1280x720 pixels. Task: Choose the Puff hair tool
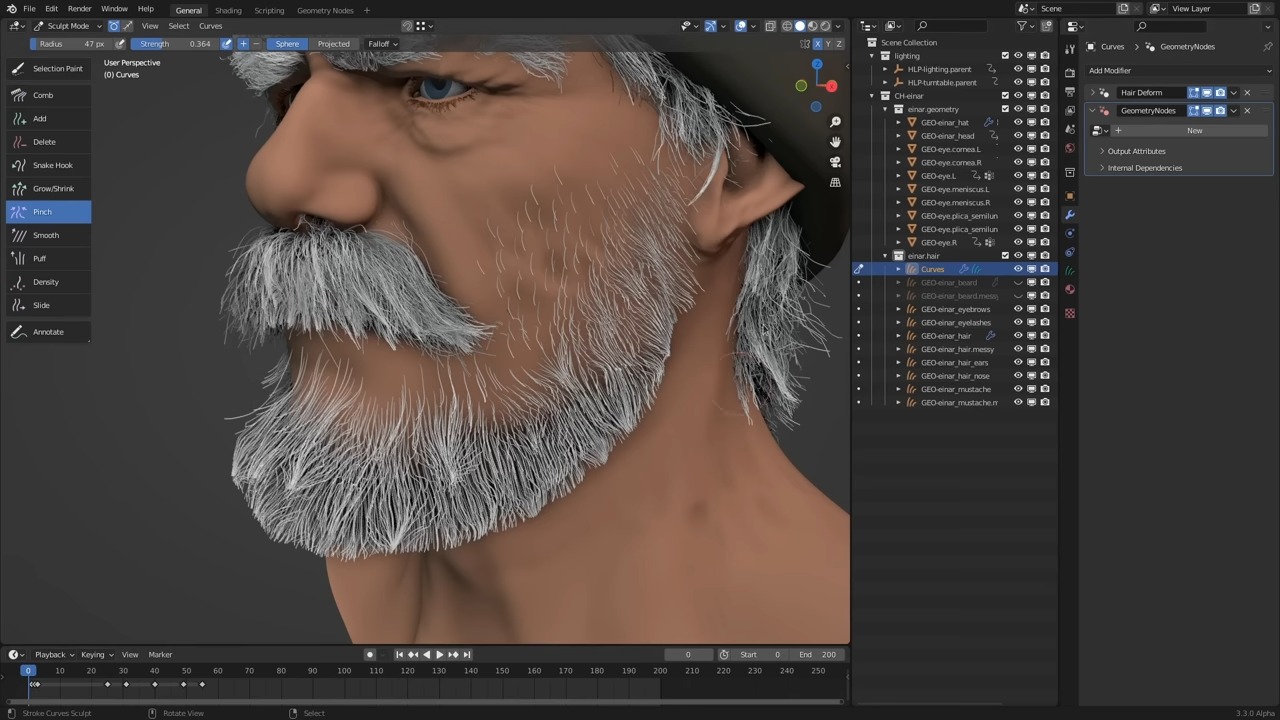pyautogui.click(x=39, y=258)
